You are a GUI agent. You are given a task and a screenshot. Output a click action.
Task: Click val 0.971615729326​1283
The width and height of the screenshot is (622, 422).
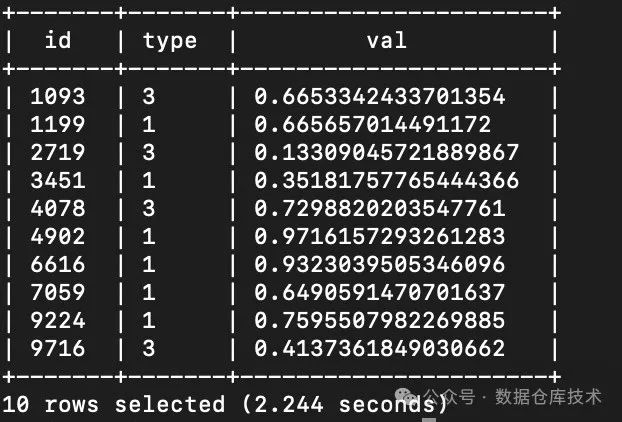tap(380, 236)
